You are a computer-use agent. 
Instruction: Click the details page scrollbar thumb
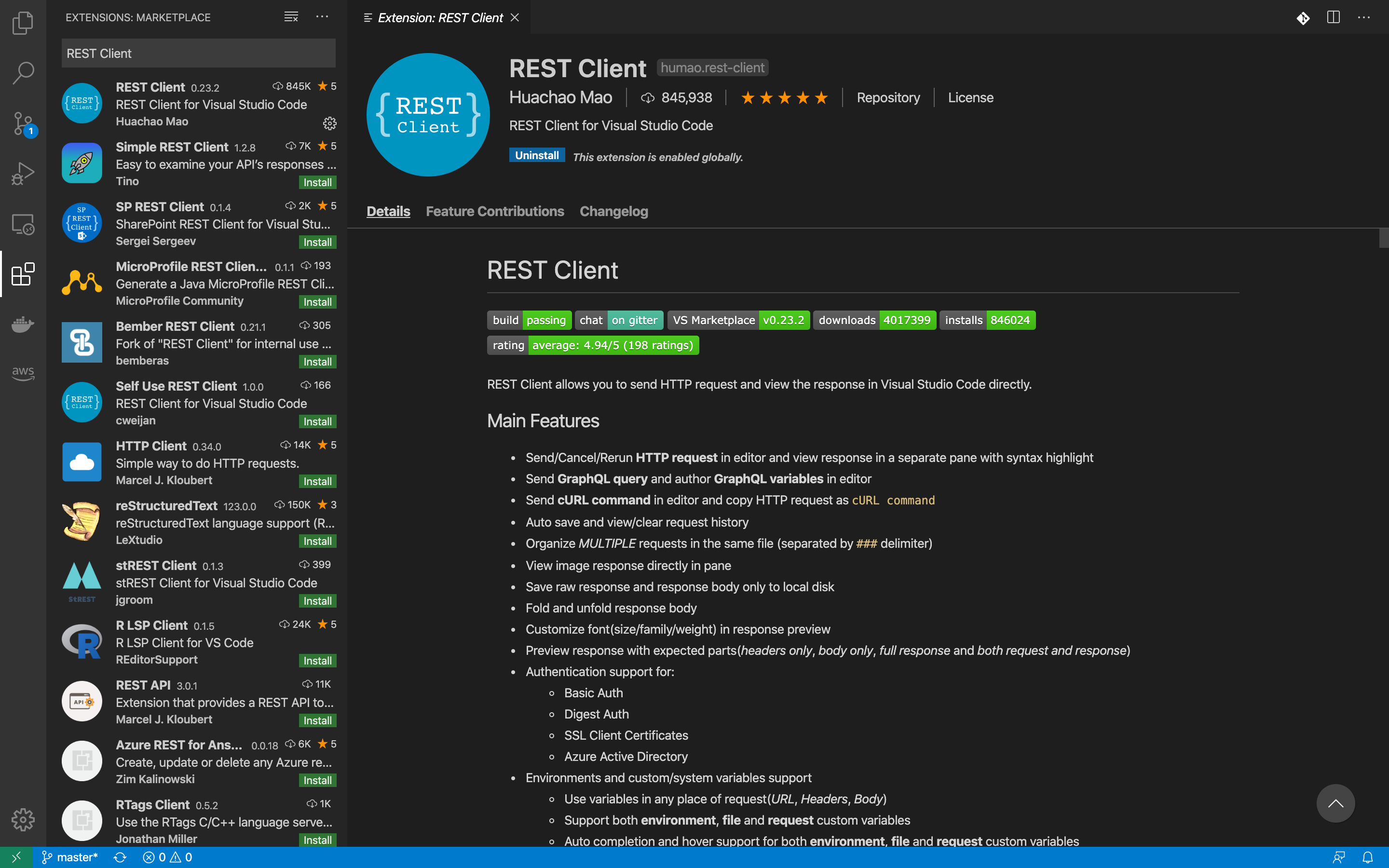coord(1383,238)
